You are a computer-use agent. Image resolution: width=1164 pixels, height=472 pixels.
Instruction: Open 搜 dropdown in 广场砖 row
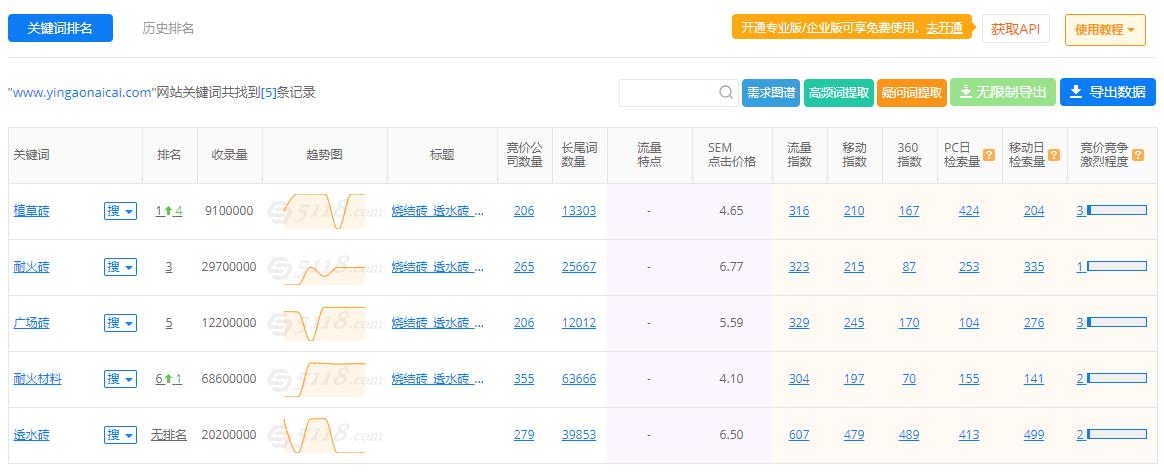point(120,324)
